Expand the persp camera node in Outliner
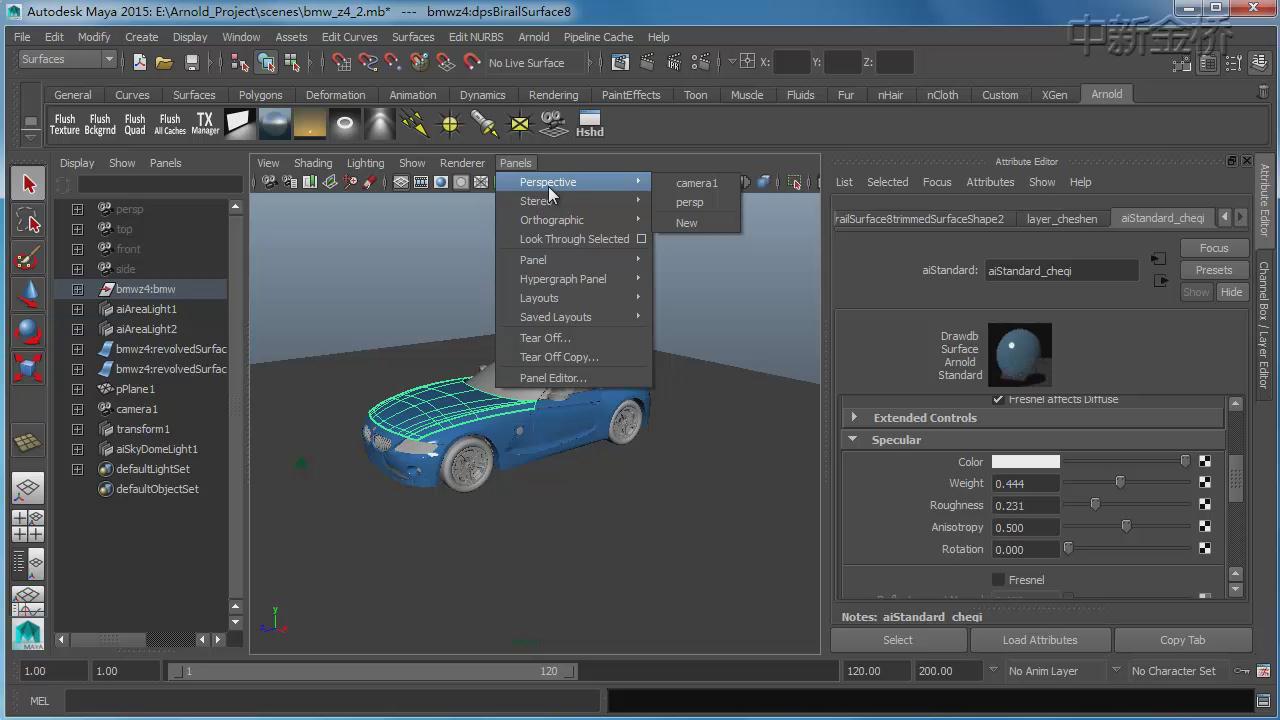 [77, 209]
